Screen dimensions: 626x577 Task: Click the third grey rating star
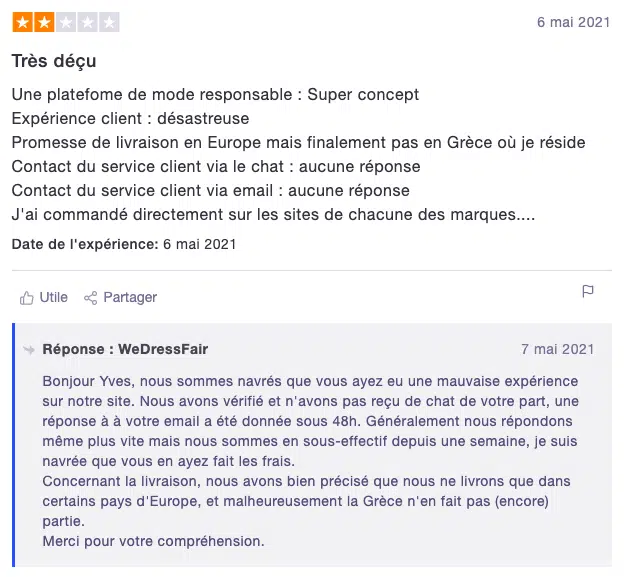coord(65,22)
